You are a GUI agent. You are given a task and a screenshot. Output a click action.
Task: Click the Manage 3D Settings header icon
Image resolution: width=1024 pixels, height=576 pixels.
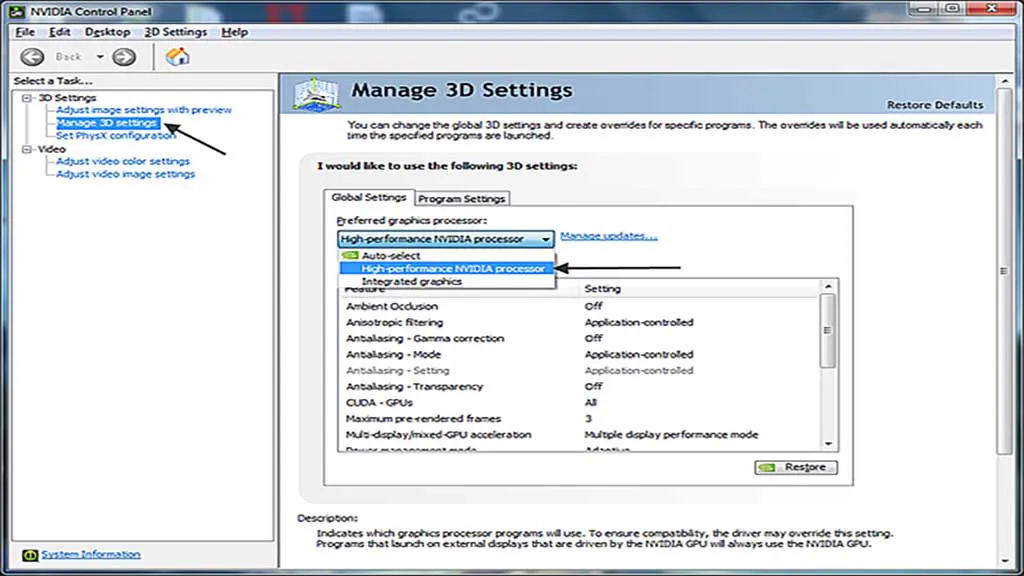[x=317, y=94]
